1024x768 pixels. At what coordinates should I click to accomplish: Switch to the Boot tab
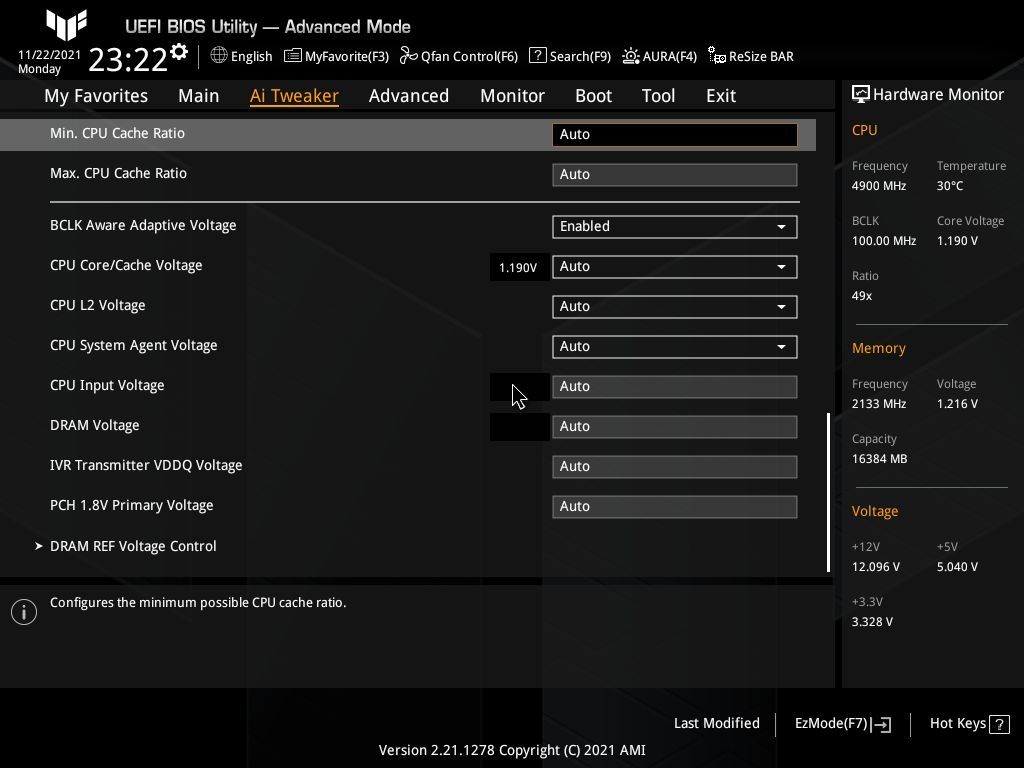pos(594,96)
